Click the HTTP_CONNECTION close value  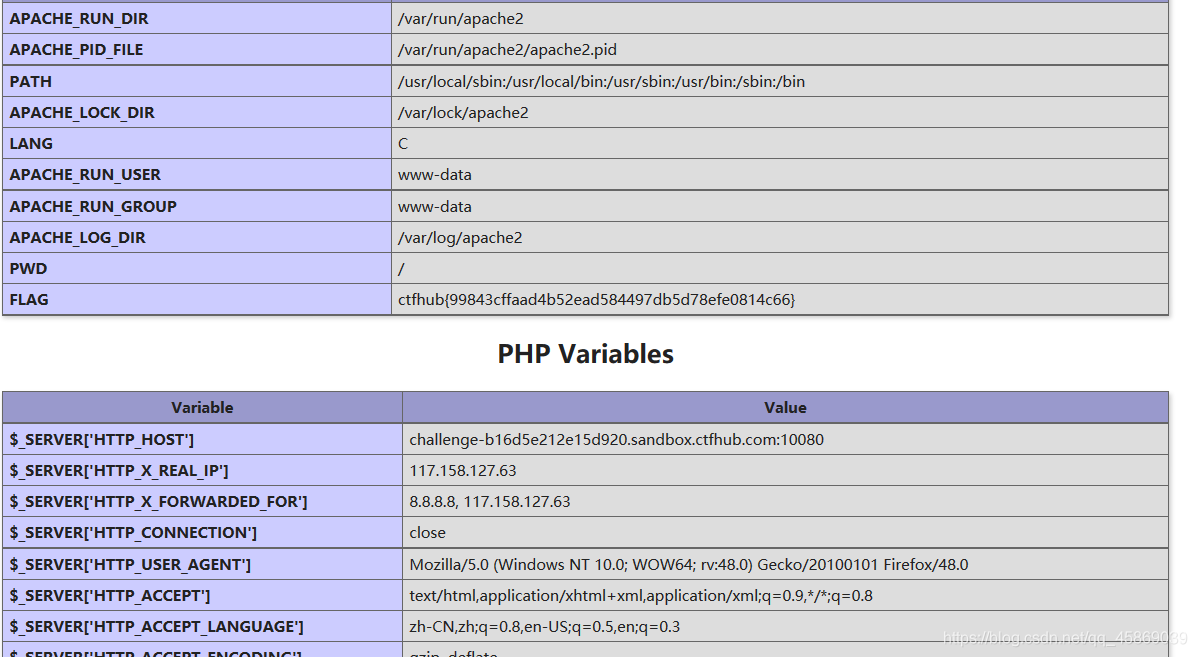click(x=428, y=533)
